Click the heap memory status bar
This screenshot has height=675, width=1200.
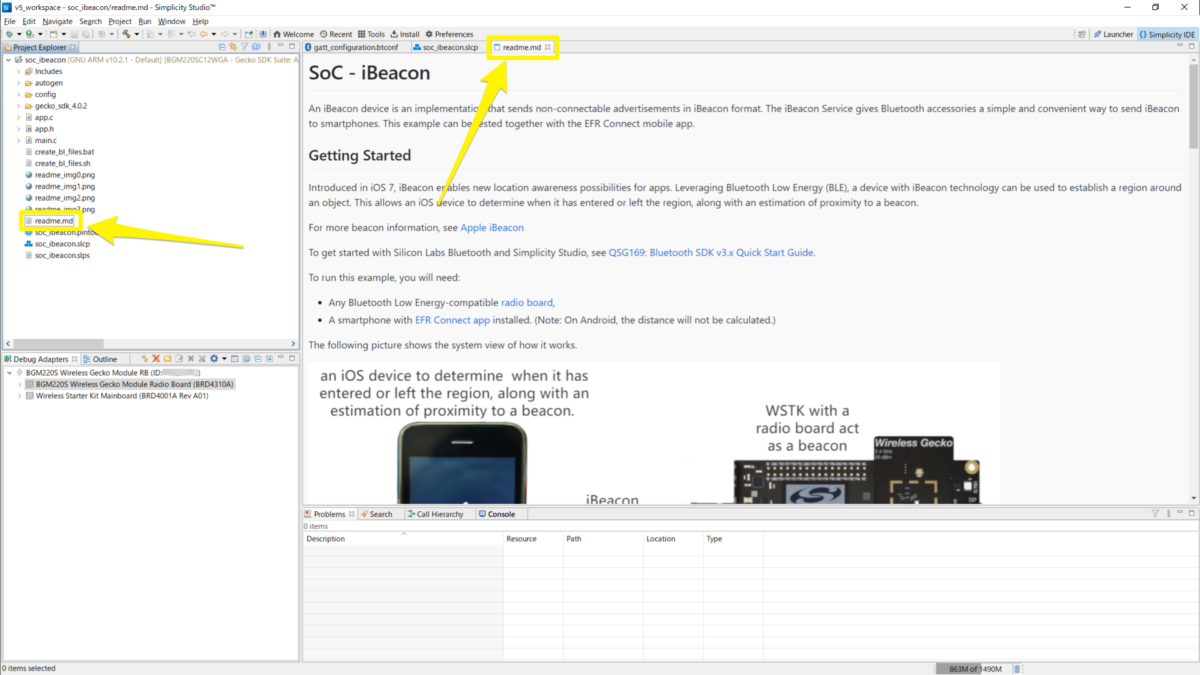[x=976, y=668]
